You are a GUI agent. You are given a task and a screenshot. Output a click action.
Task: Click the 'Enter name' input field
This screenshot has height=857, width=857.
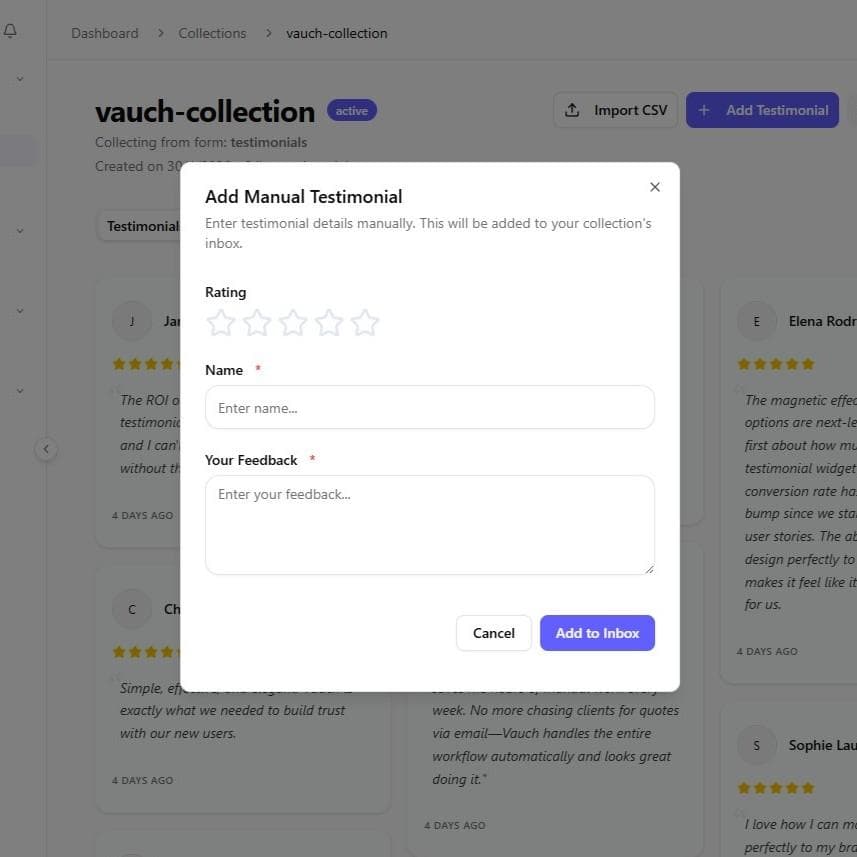[x=429, y=407]
